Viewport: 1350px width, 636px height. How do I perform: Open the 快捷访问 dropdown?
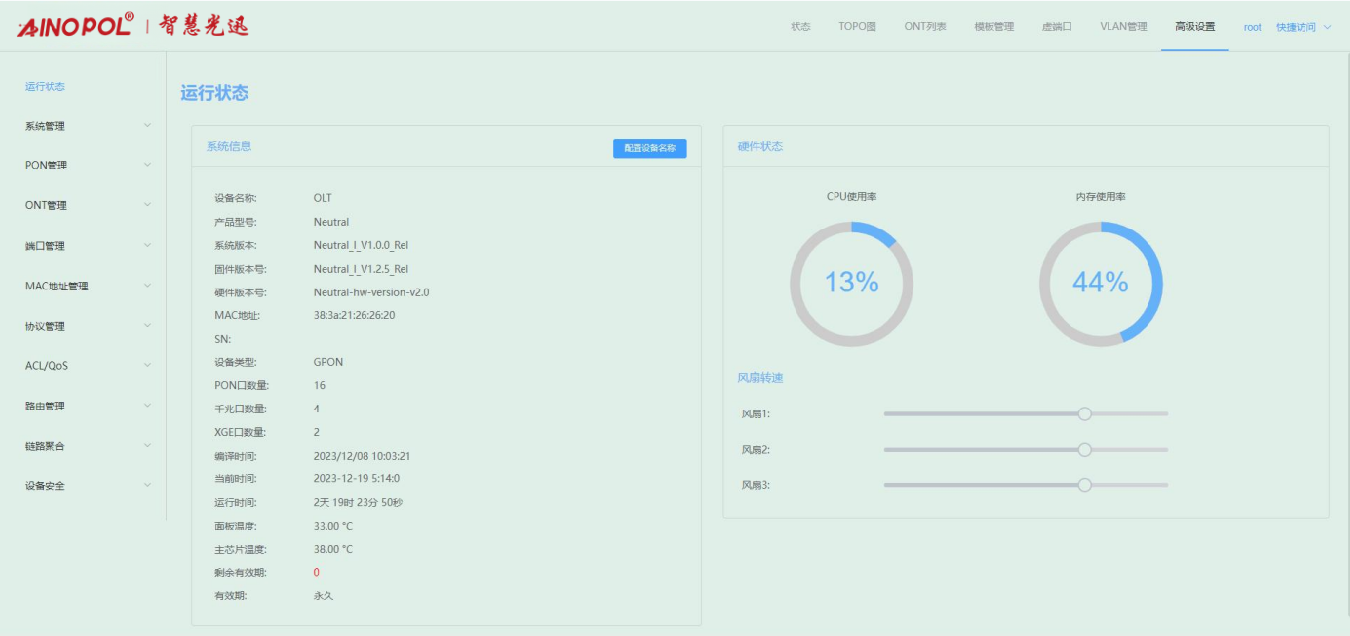click(x=1303, y=27)
